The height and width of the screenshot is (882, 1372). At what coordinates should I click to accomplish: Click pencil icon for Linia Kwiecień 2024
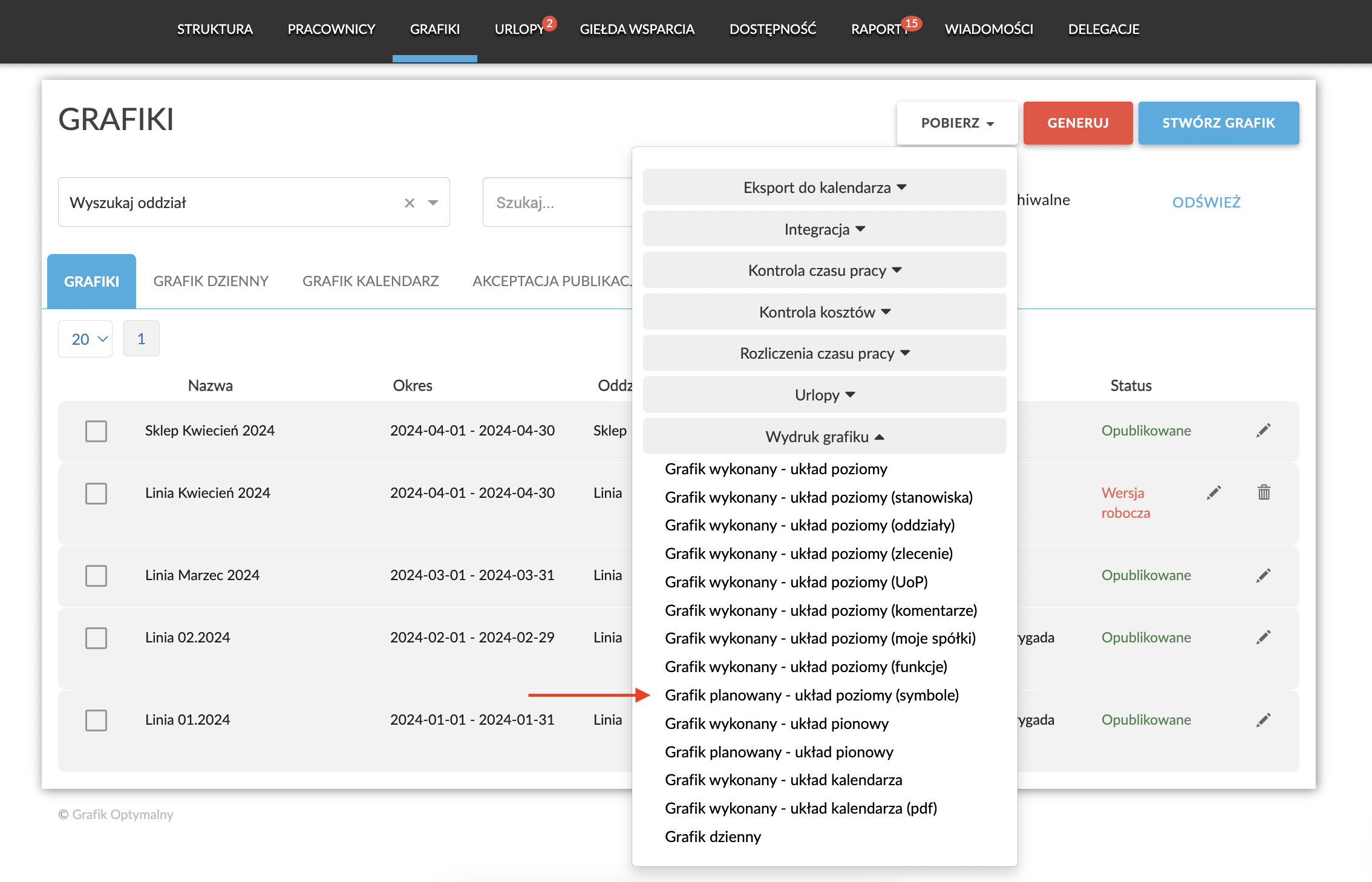(x=1214, y=493)
